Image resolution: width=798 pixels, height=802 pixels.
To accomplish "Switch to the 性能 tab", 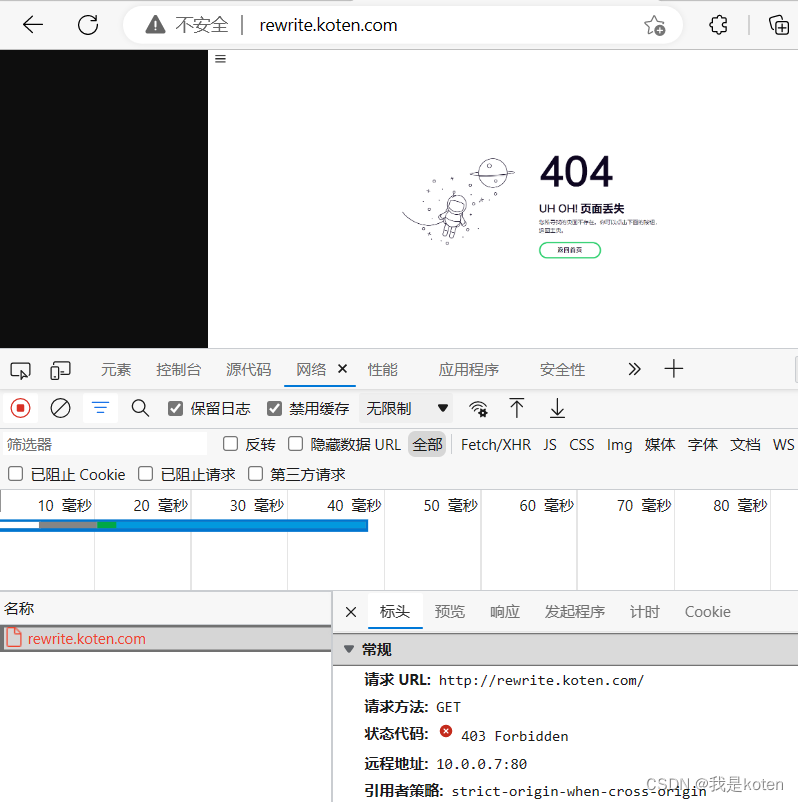I will [x=383, y=369].
